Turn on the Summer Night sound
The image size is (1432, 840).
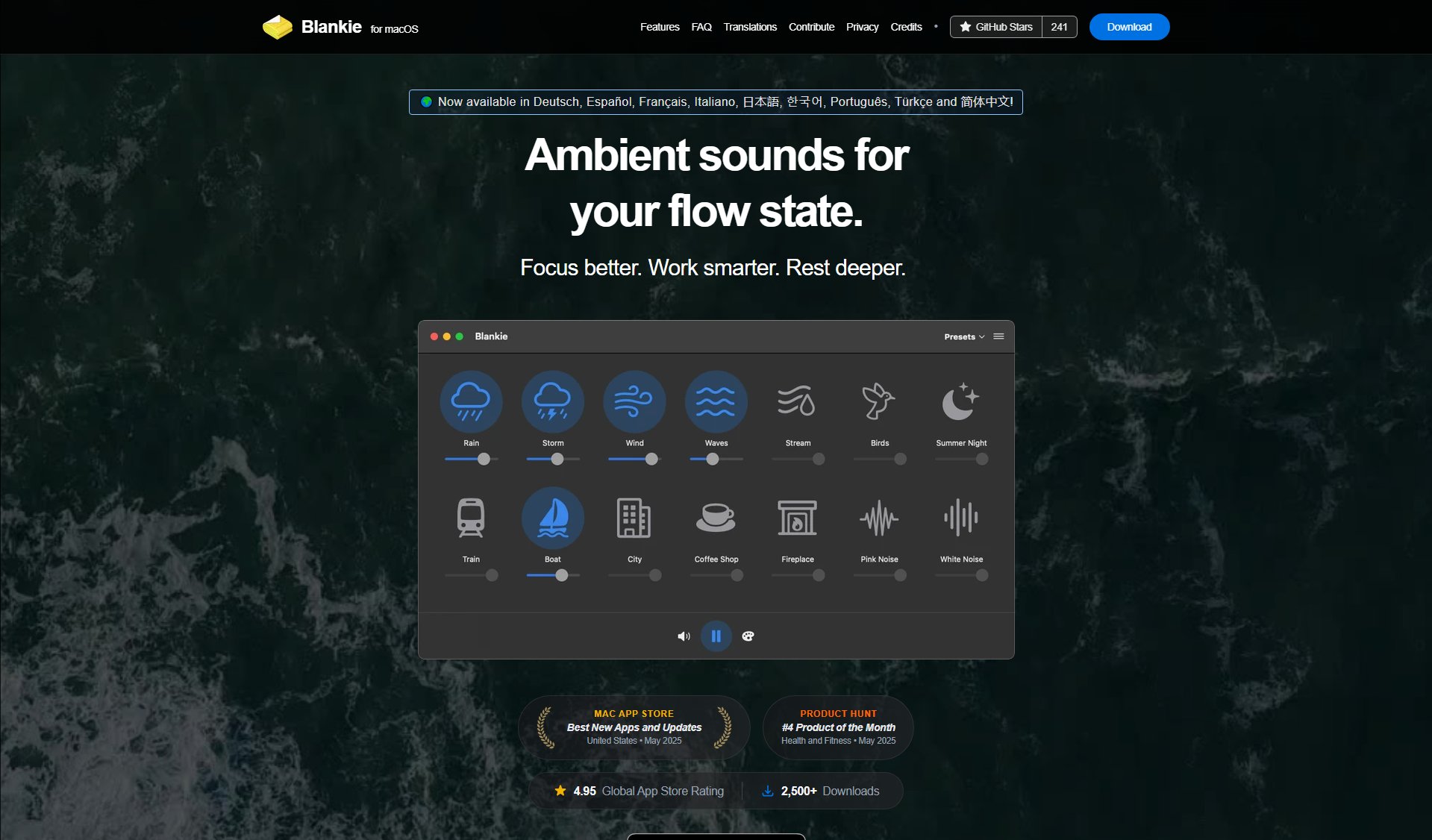click(960, 401)
